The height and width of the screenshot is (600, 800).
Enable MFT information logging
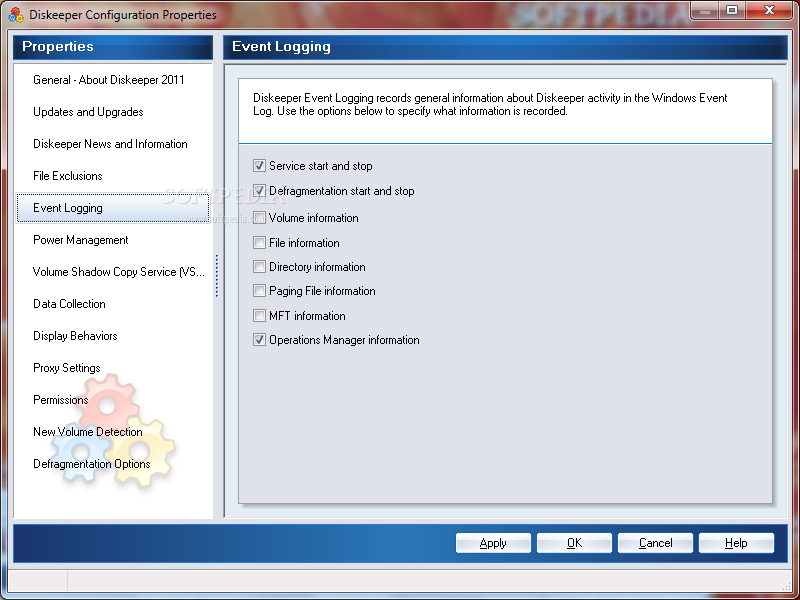click(259, 315)
